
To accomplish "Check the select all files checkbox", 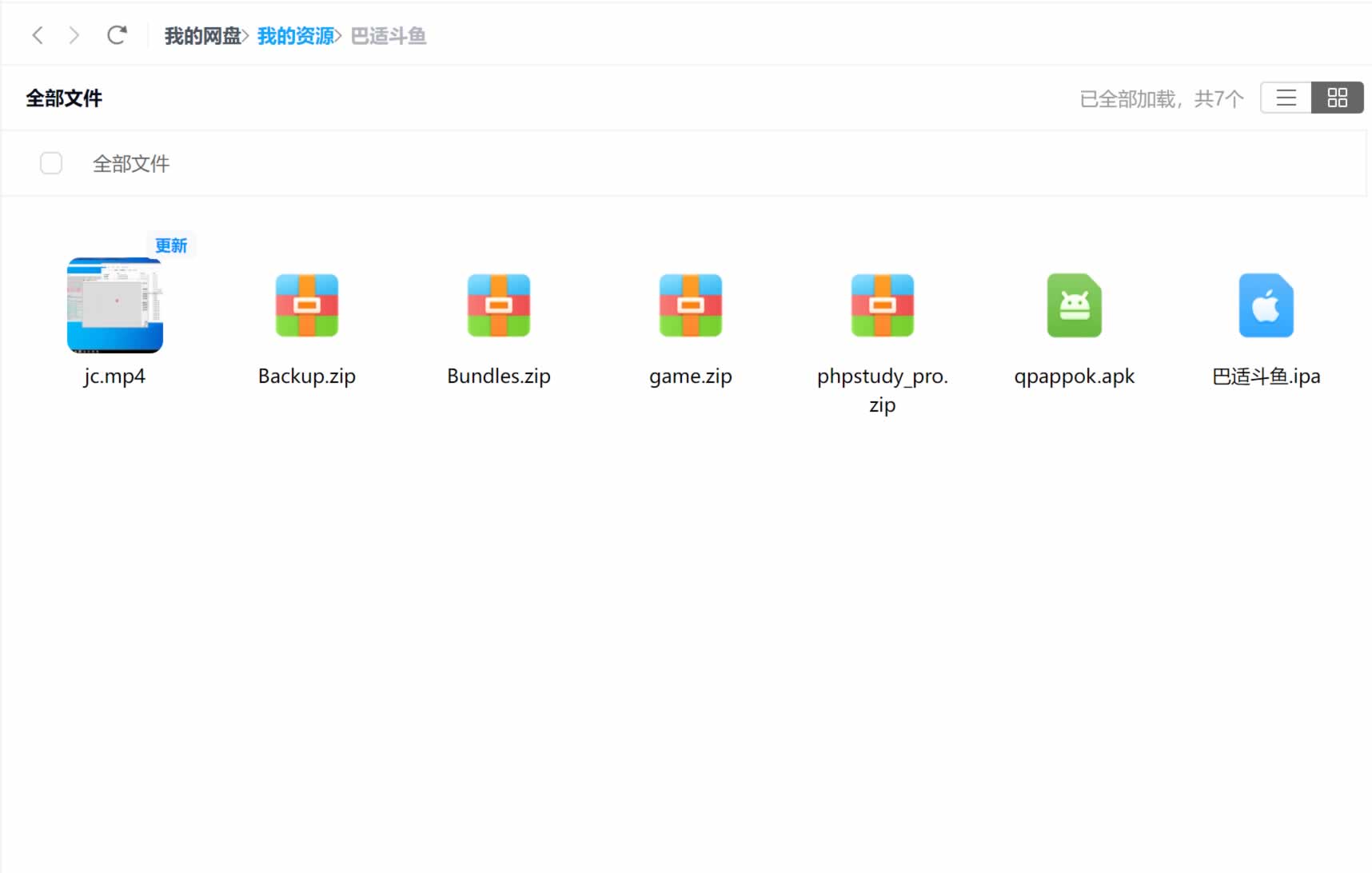I will click(51, 163).
